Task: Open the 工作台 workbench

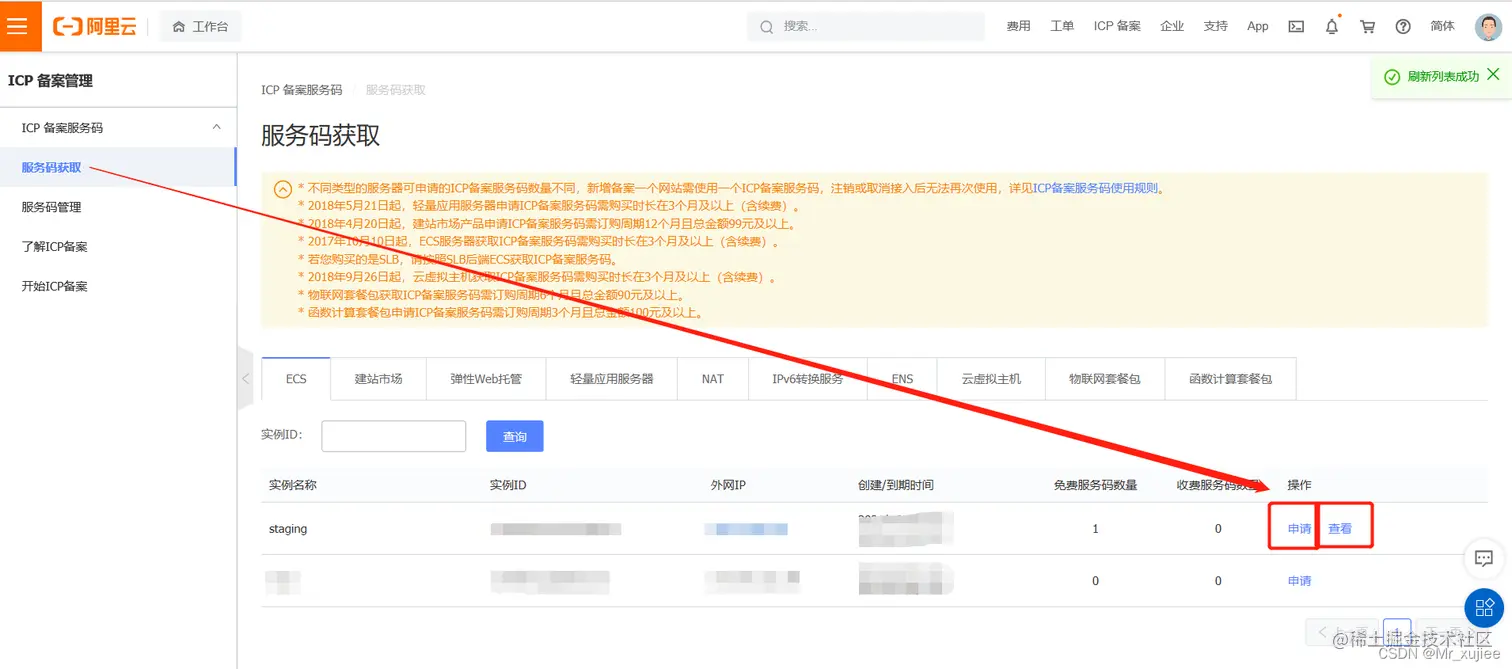Action: [x=200, y=26]
